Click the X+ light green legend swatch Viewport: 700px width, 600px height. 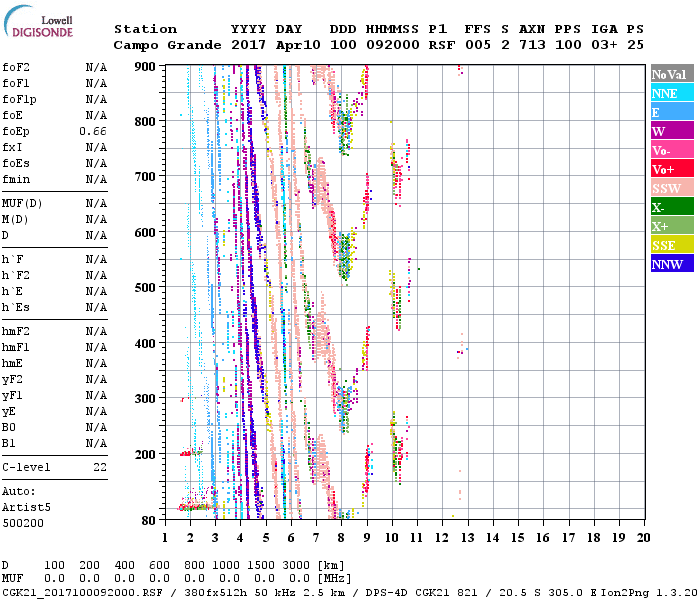(672, 226)
